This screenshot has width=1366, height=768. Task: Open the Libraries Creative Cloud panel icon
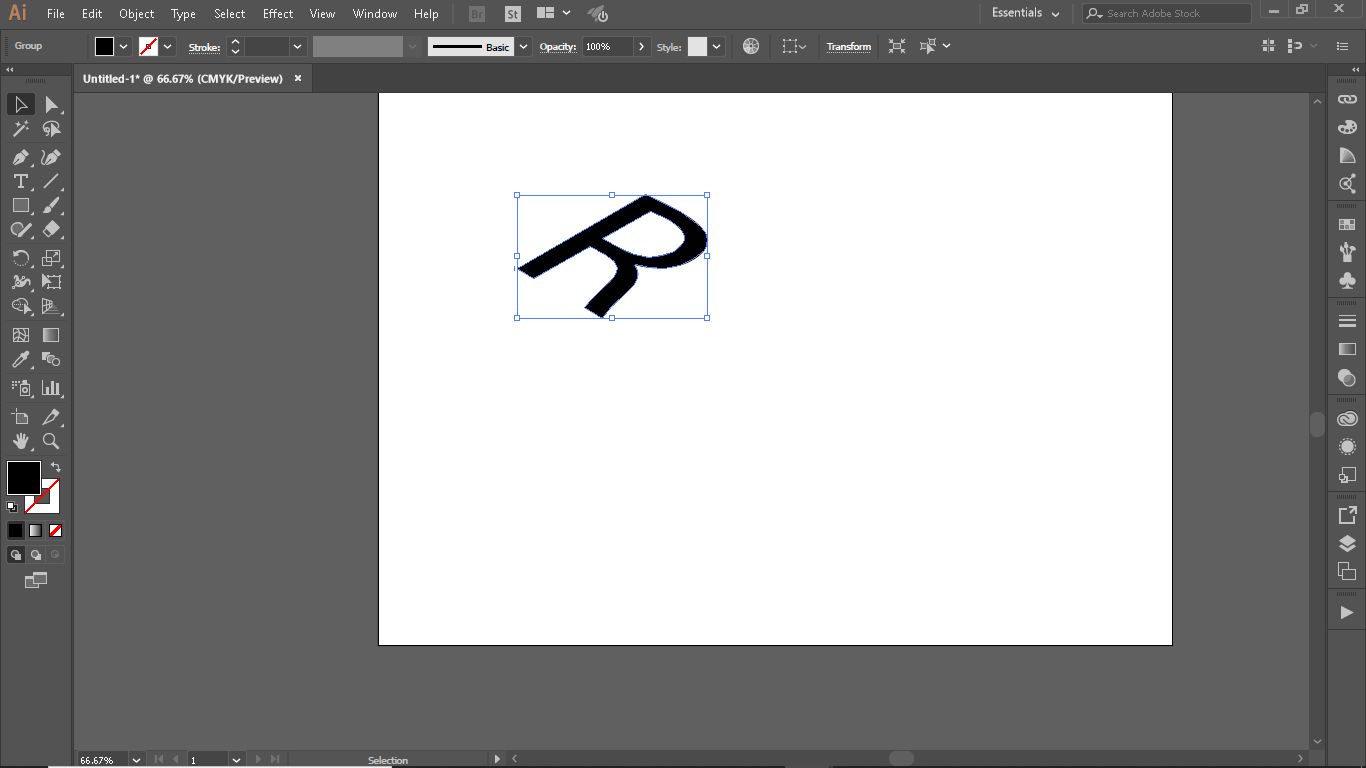click(x=1347, y=419)
